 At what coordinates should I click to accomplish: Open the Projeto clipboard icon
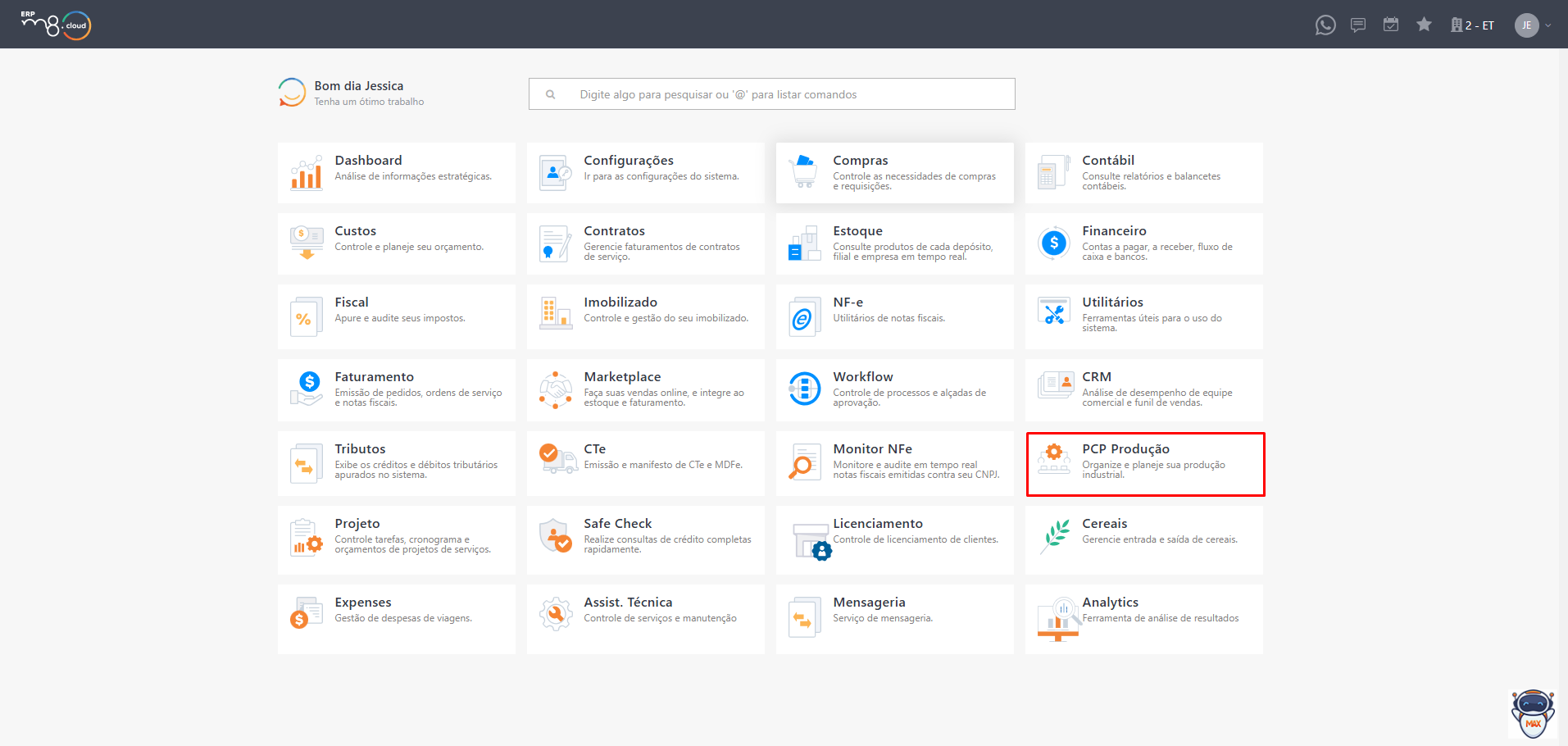click(x=307, y=538)
